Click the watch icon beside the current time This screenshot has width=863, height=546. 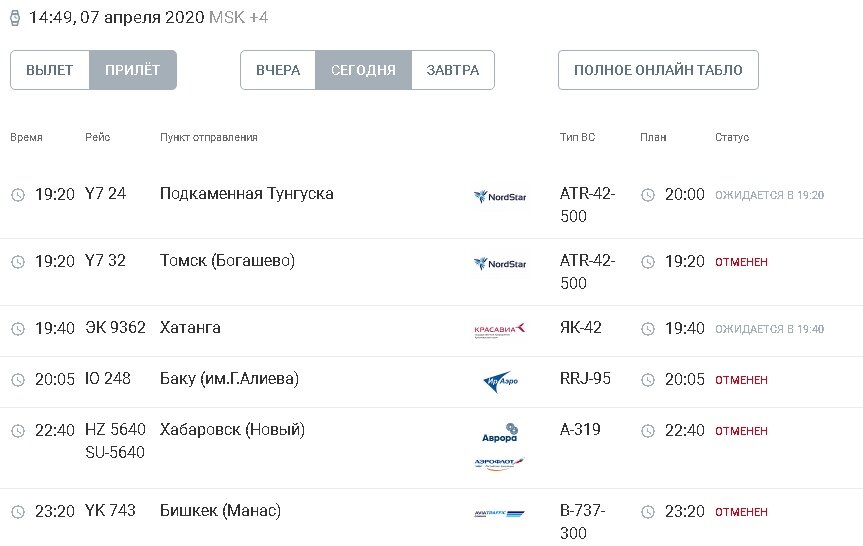point(15,19)
